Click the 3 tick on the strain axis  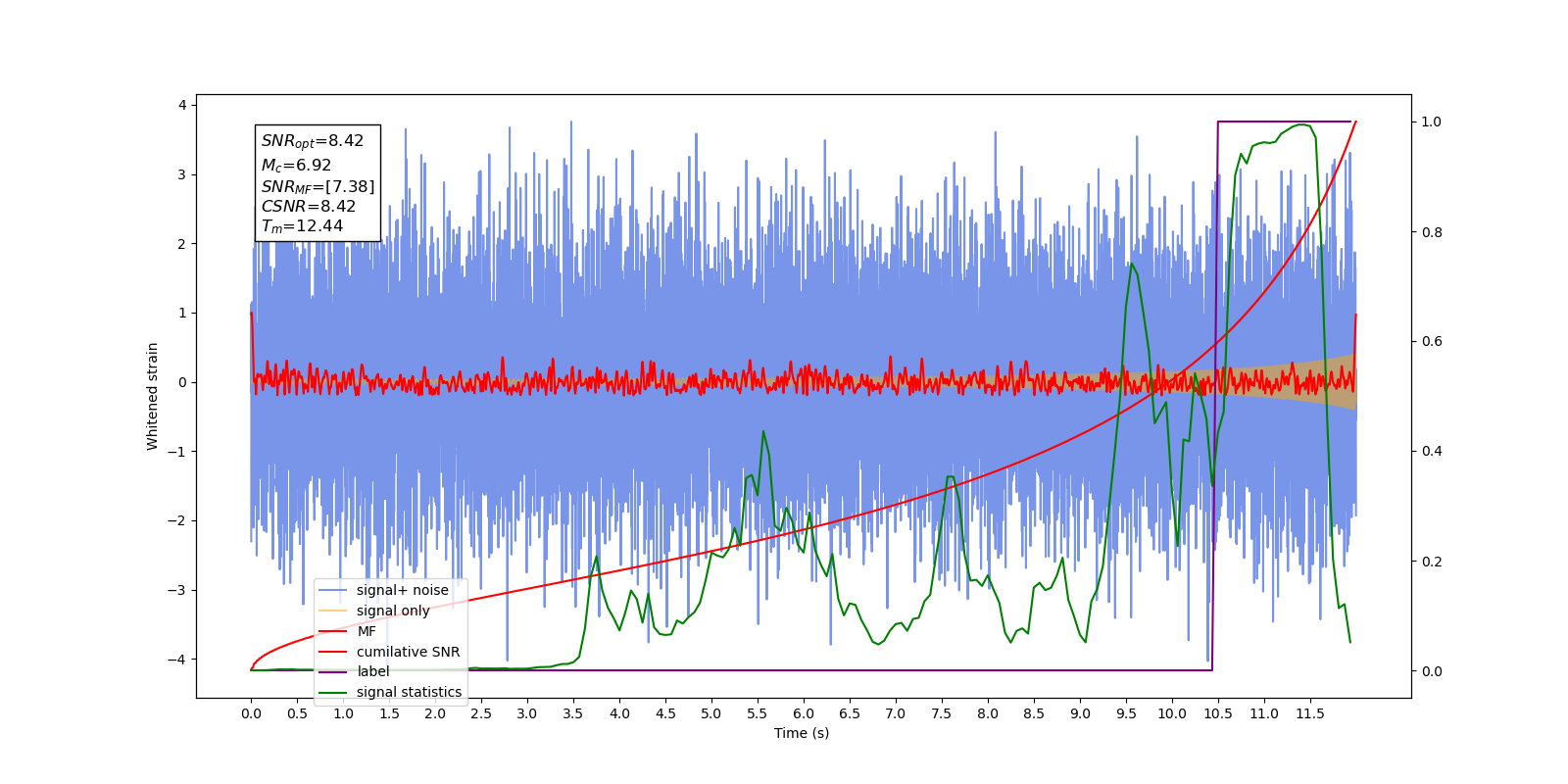[x=181, y=174]
